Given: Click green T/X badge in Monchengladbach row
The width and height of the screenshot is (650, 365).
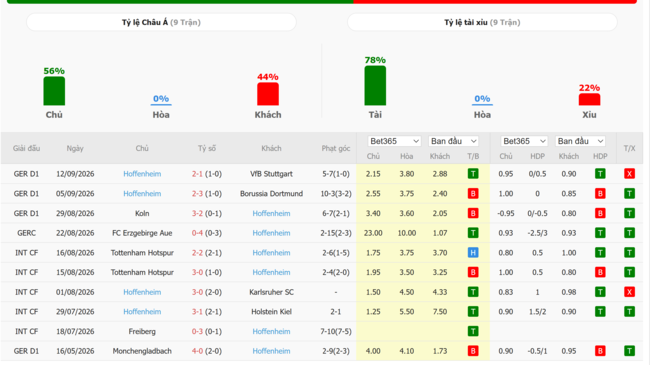Looking at the screenshot, I should pos(629,351).
